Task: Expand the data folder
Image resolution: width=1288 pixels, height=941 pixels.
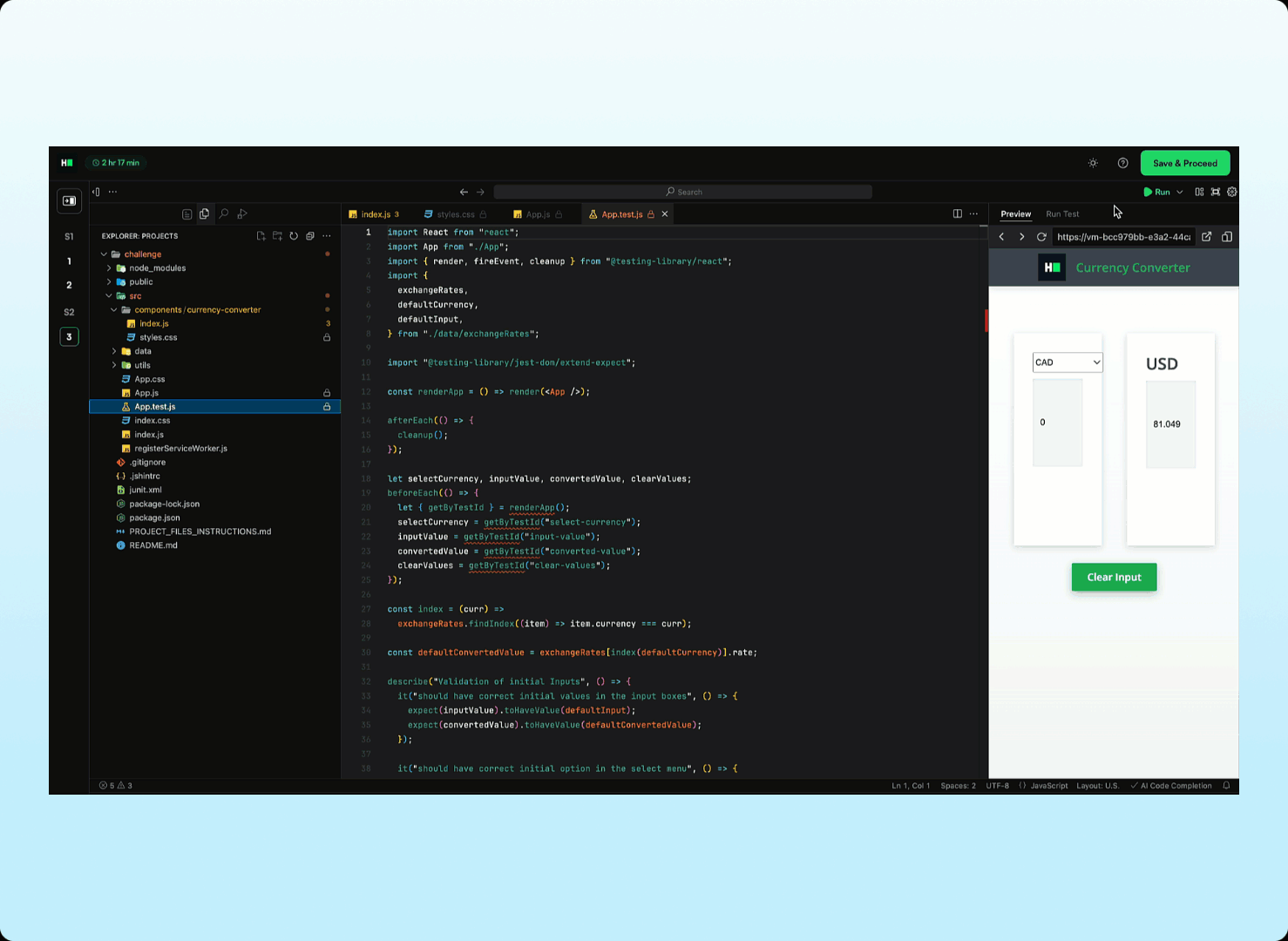Action: [x=114, y=351]
